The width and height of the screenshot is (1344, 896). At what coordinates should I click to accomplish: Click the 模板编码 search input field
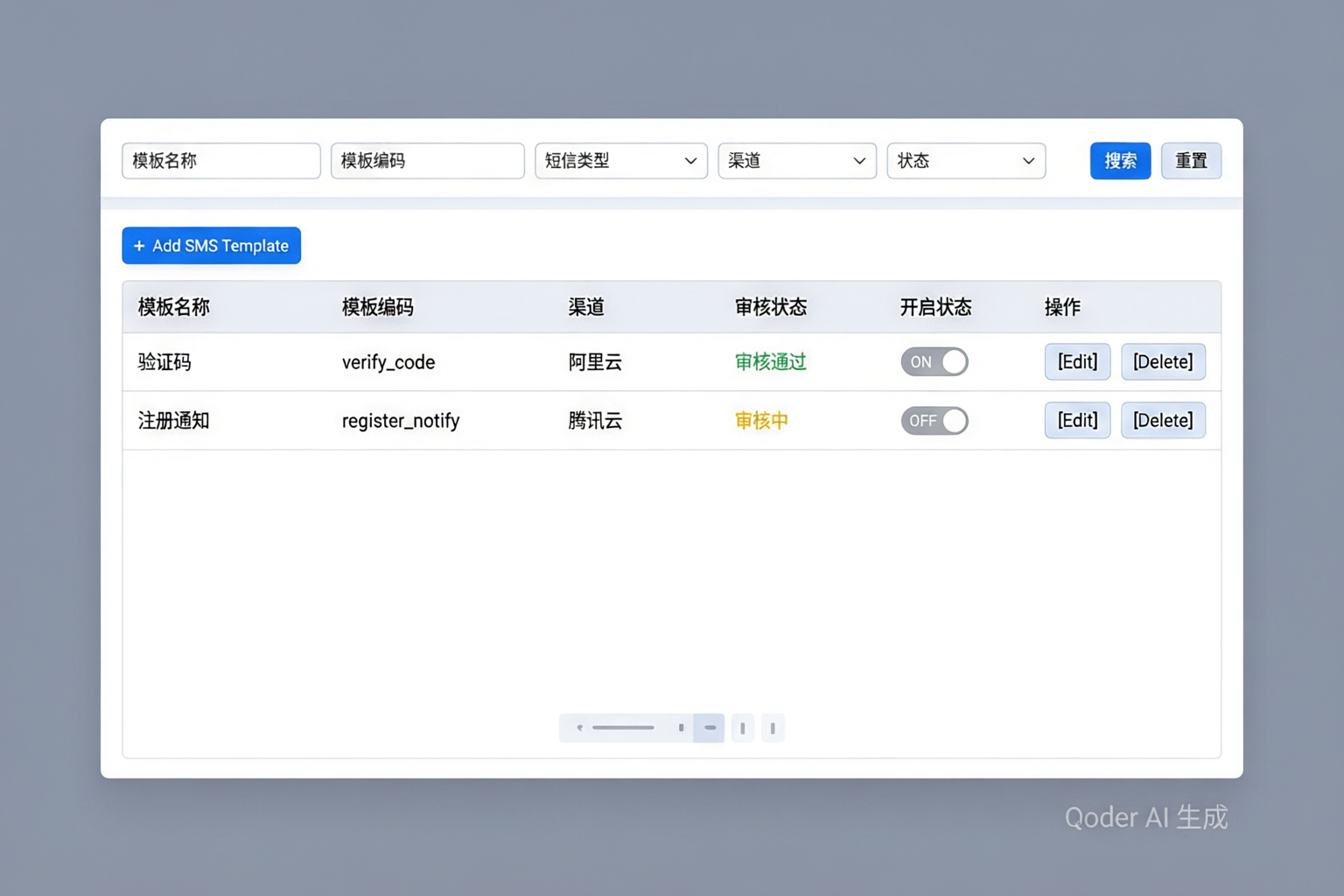coord(427,161)
